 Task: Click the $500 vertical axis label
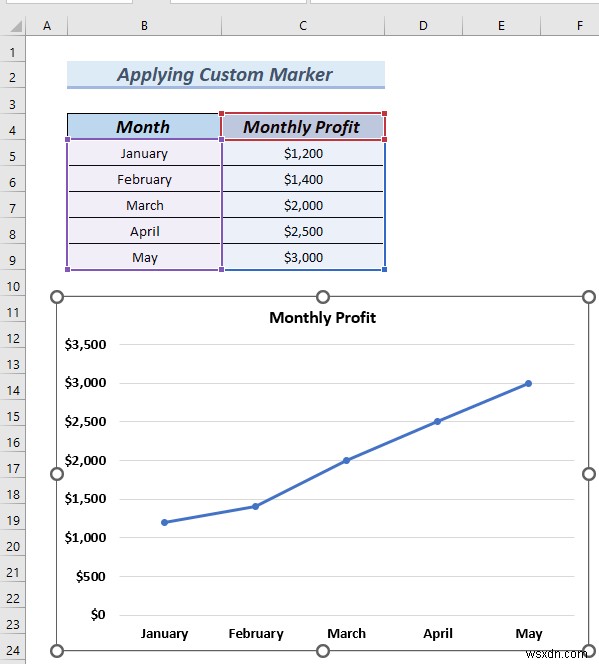(91, 576)
